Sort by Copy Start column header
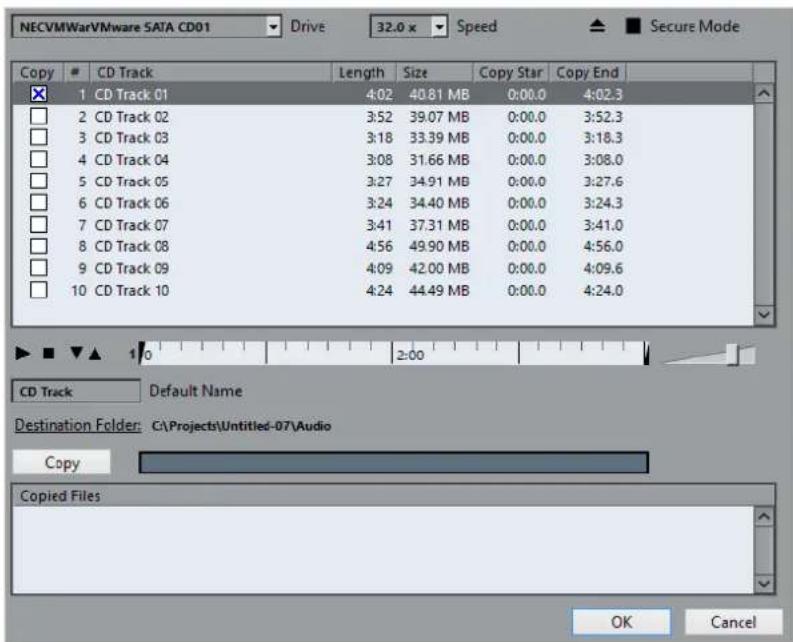Viewport: 793px width, 642px height. (x=511, y=72)
